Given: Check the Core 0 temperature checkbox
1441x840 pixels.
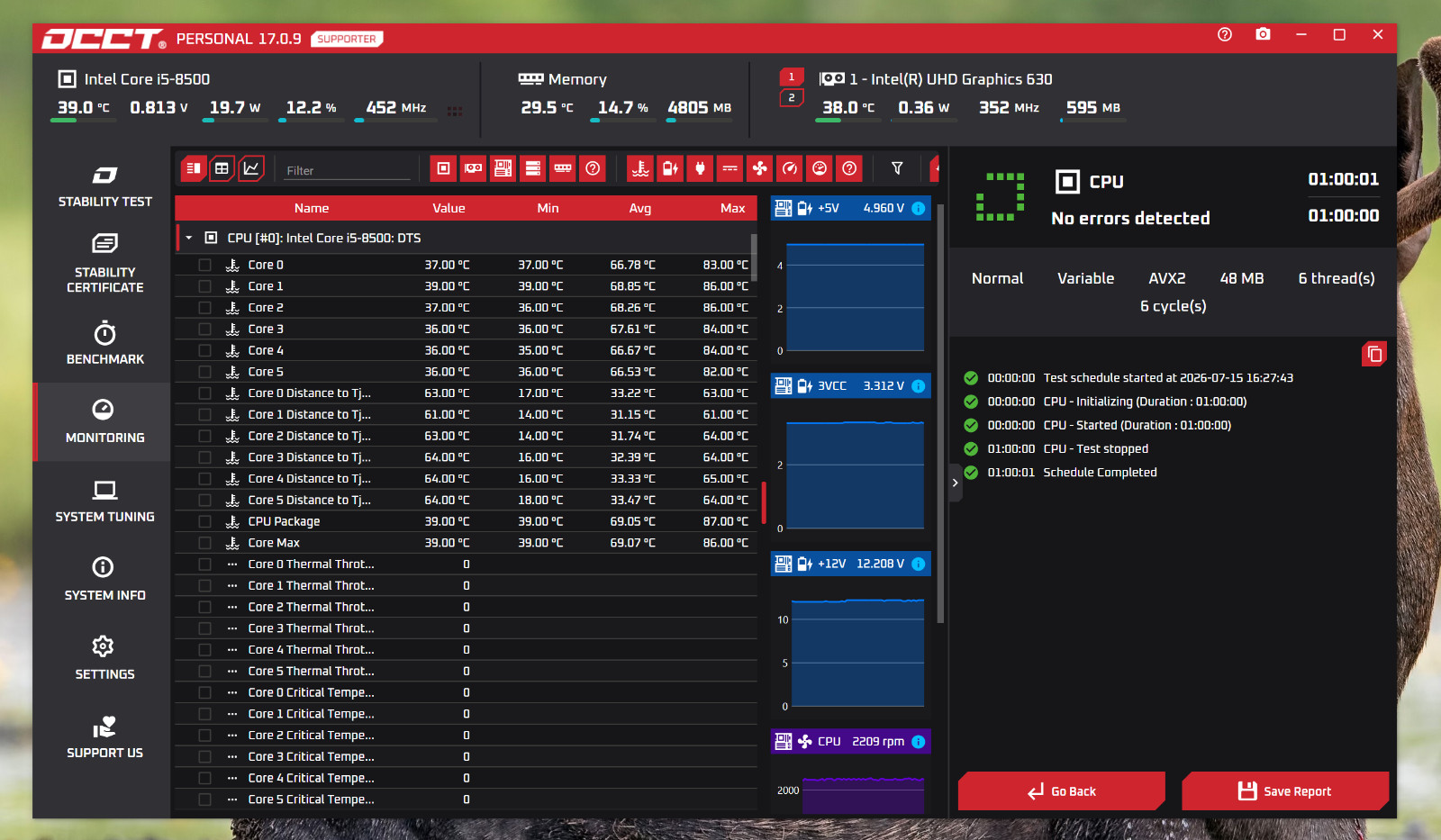Looking at the screenshot, I should (205, 265).
